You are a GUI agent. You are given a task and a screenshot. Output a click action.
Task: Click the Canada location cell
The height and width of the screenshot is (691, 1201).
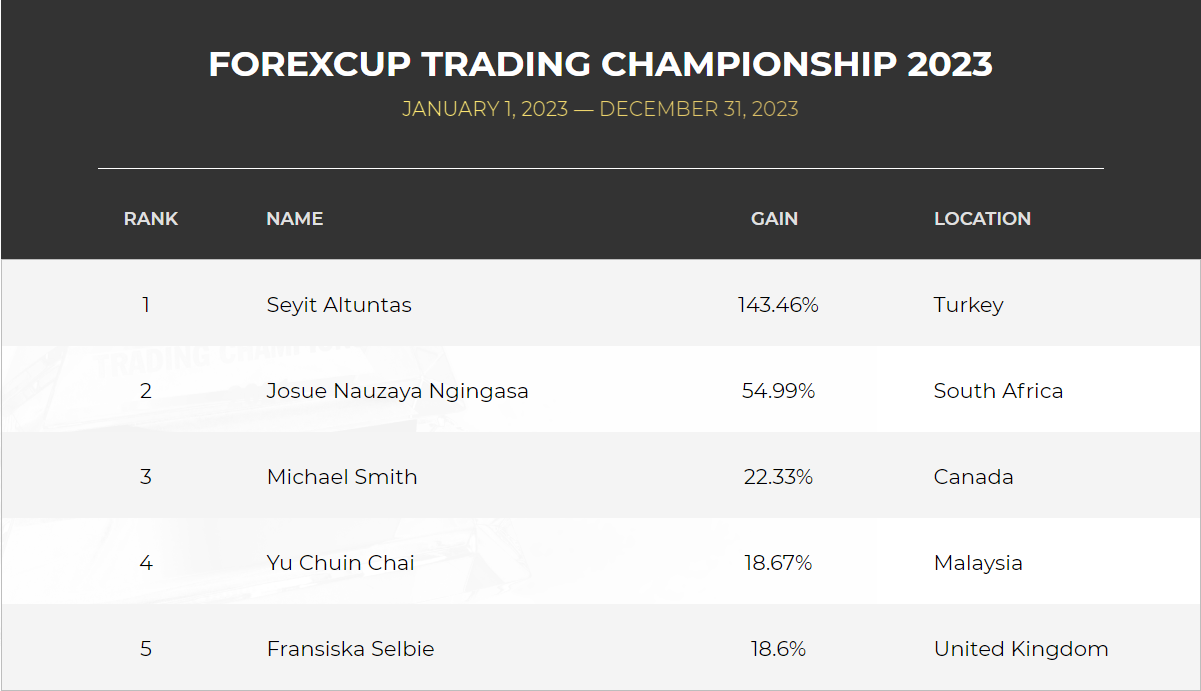(973, 477)
